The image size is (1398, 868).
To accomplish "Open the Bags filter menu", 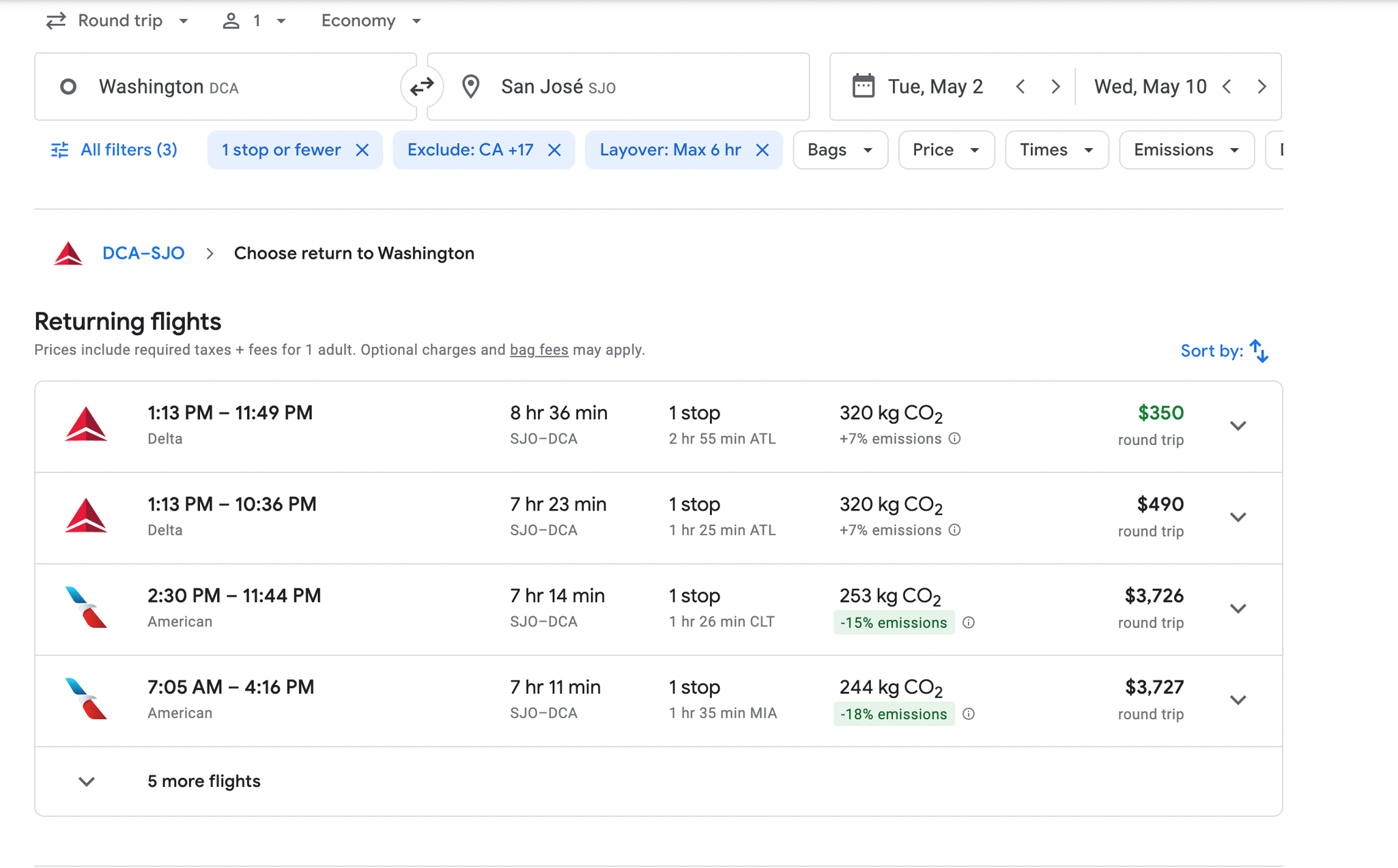I will (x=840, y=150).
